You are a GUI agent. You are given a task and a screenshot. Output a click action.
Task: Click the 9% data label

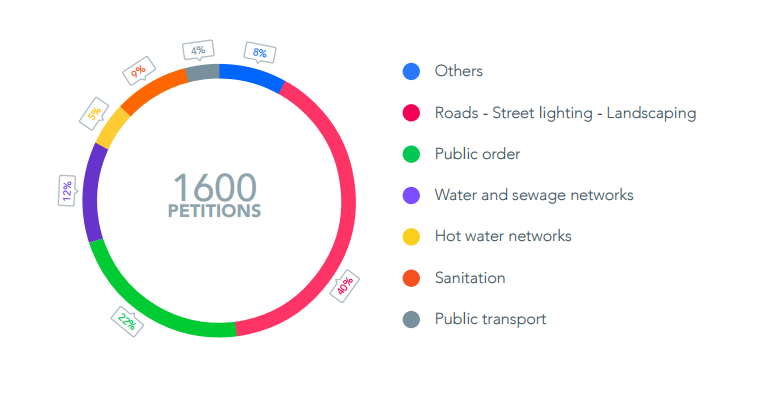pos(137,72)
